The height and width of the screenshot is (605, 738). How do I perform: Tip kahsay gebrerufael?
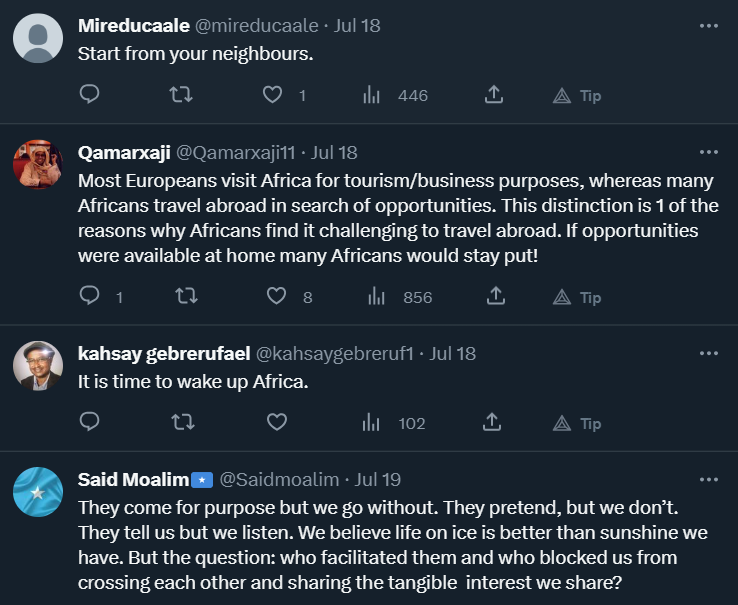coord(577,424)
